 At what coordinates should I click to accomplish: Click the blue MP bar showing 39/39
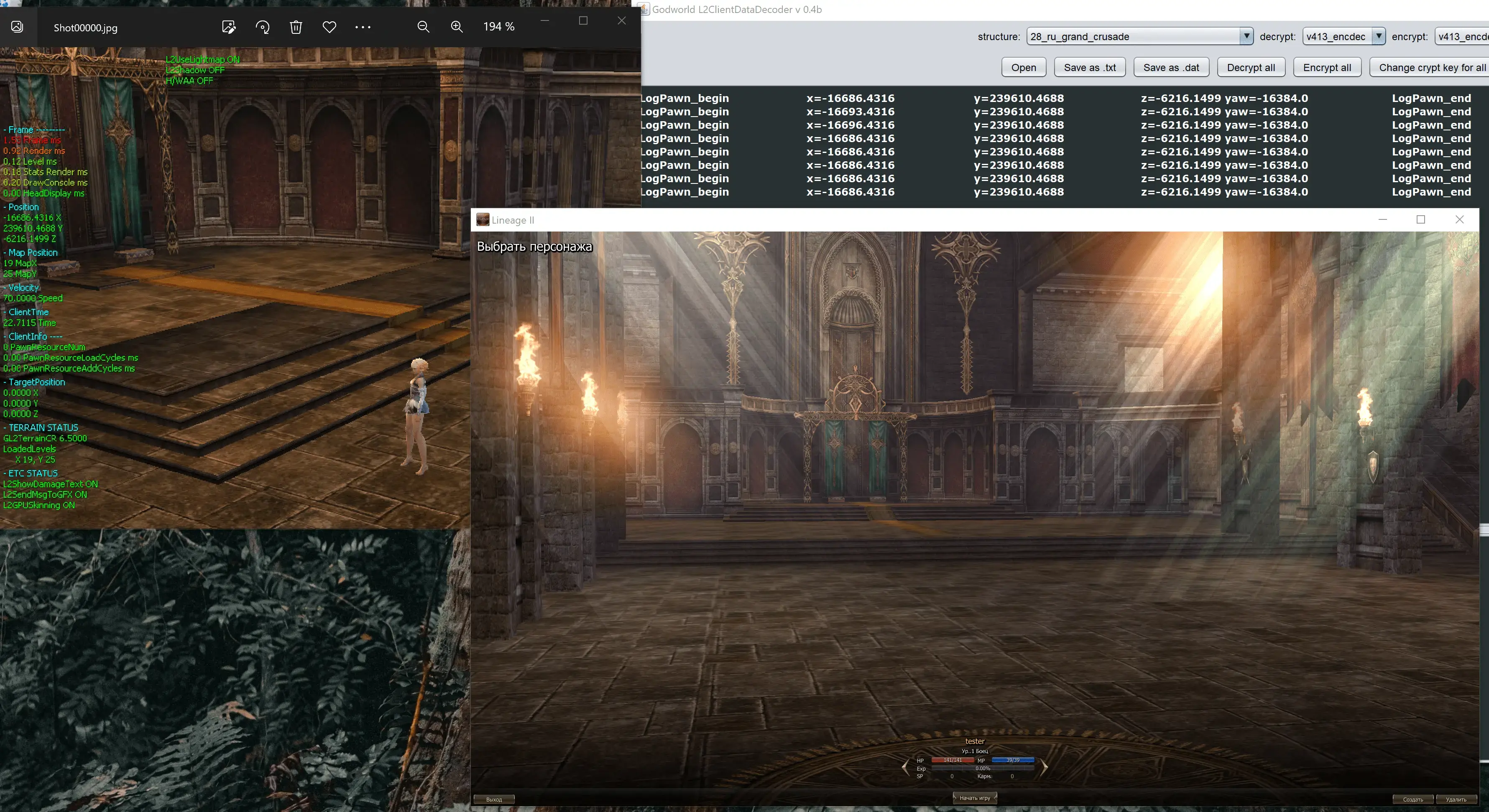(1013, 760)
